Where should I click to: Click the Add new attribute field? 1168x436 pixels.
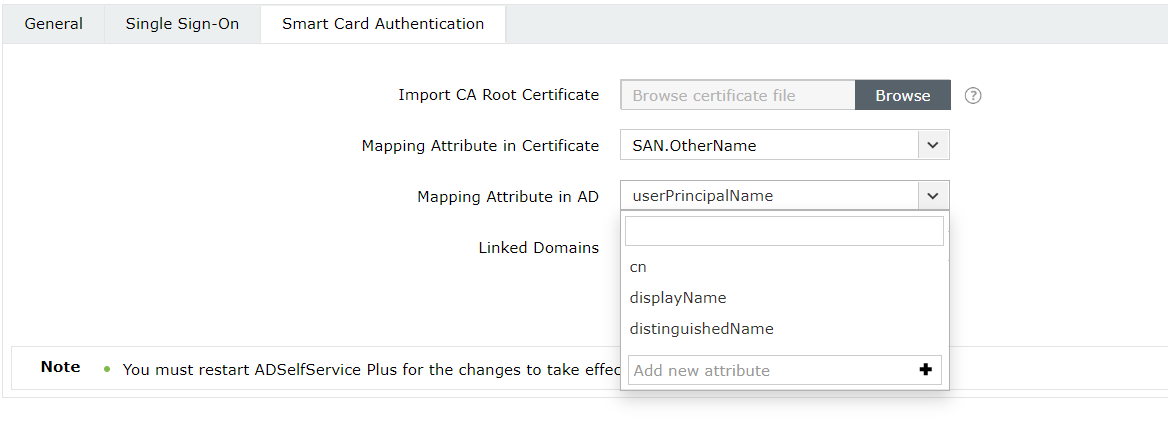(x=770, y=370)
